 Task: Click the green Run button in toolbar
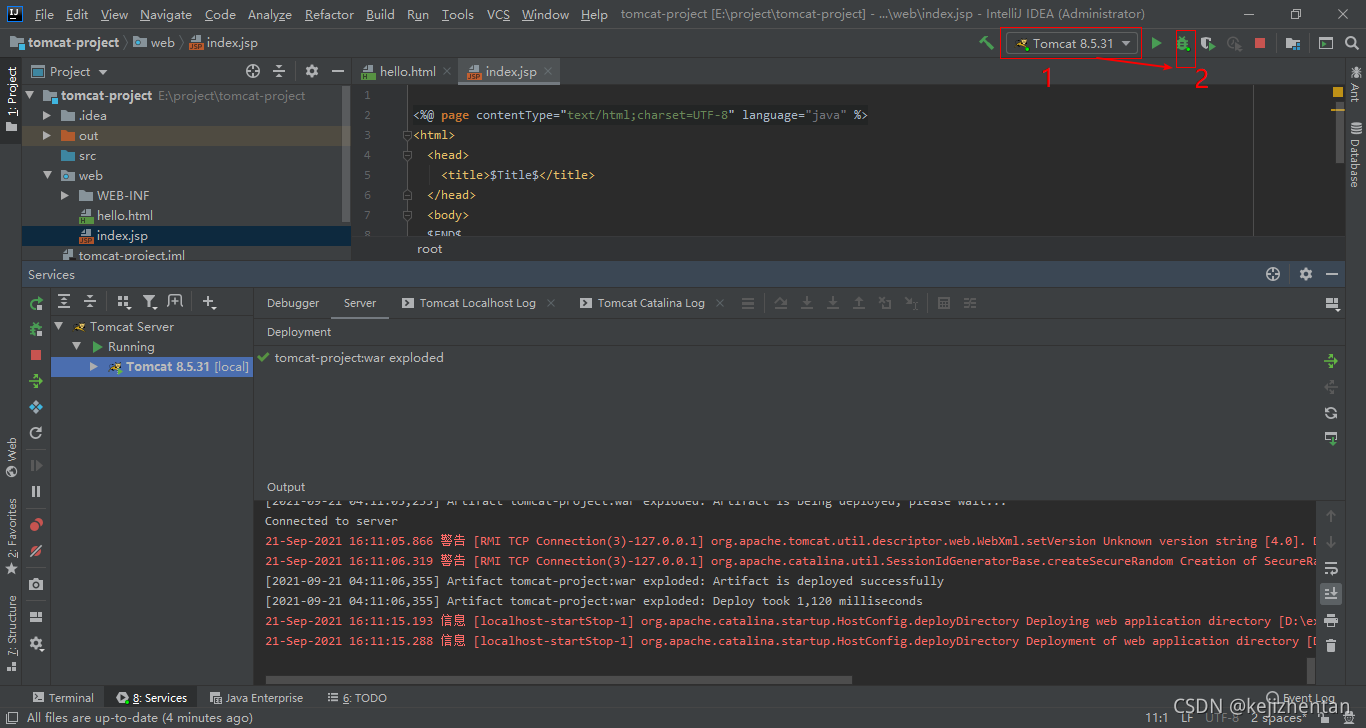pyautogui.click(x=1156, y=43)
